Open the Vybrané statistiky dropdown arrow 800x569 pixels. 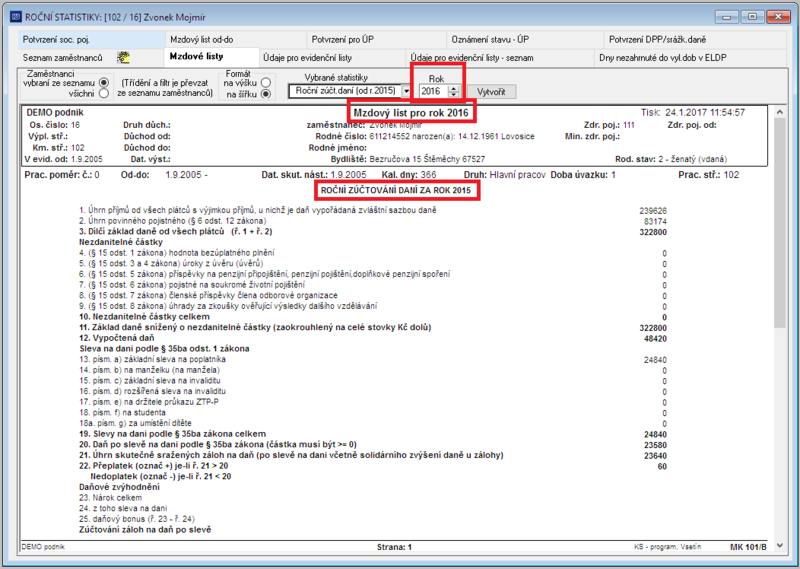406,91
